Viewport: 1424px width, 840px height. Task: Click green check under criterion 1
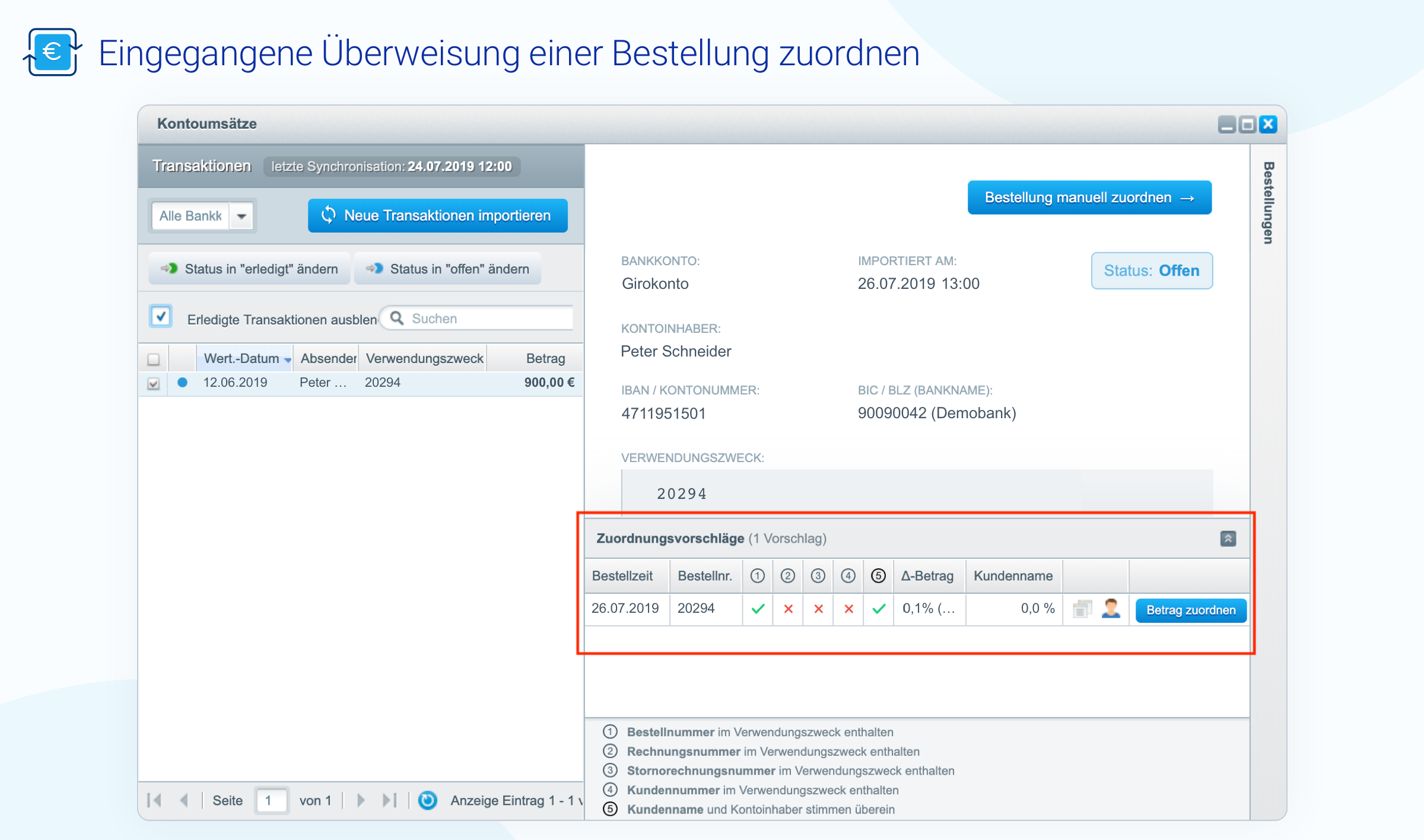(x=758, y=609)
